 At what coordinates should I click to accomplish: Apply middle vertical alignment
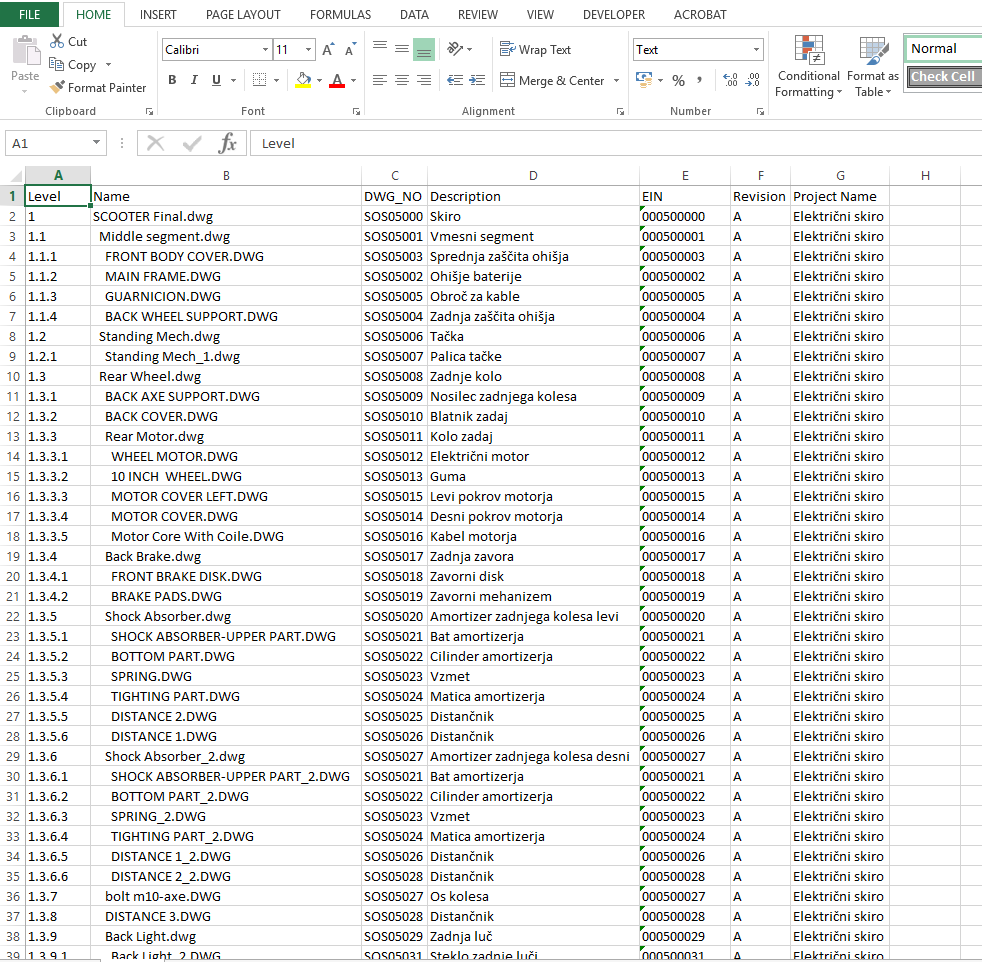(x=402, y=48)
